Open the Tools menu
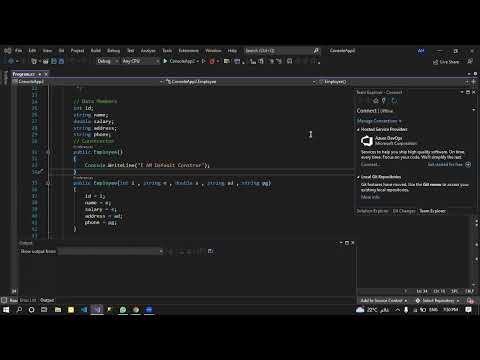 (x=167, y=51)
